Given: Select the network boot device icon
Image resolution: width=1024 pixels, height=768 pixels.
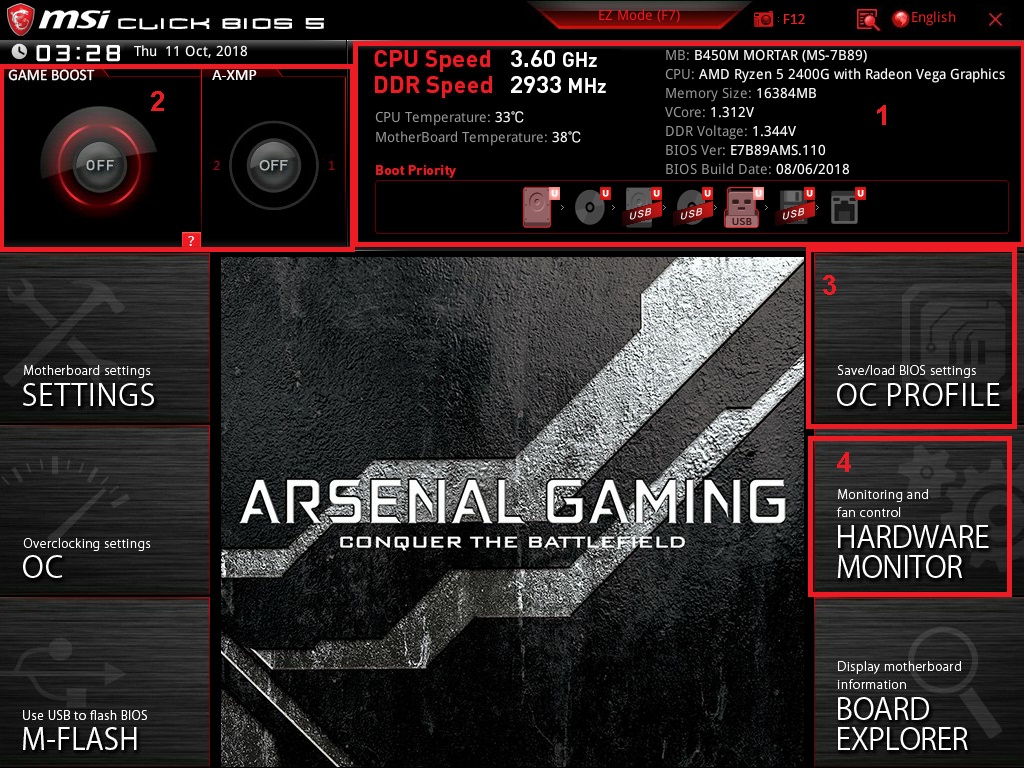Looking at the screenshot, I should coord(846,207).
